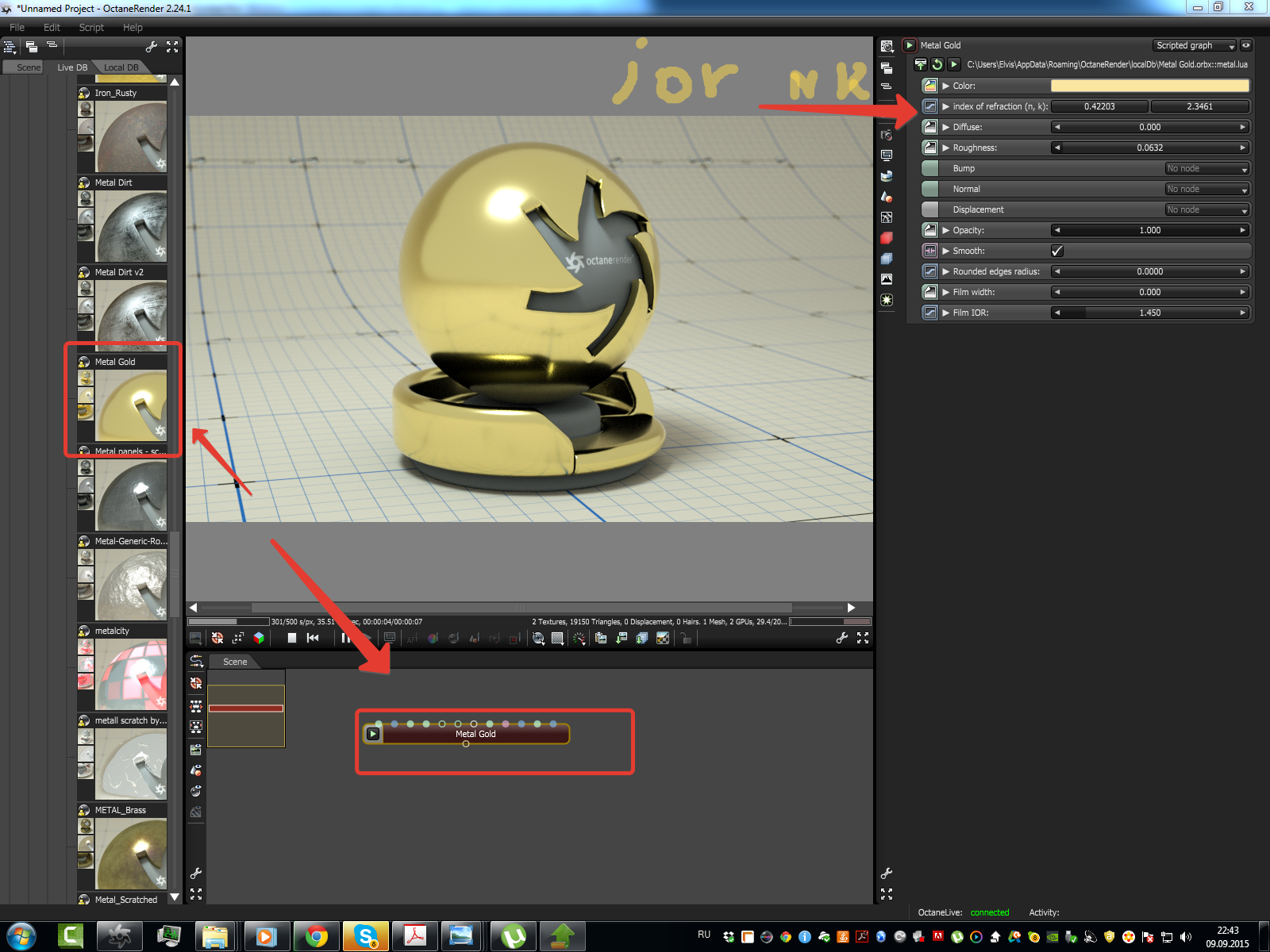Open the Edit menu

(52, 27)
